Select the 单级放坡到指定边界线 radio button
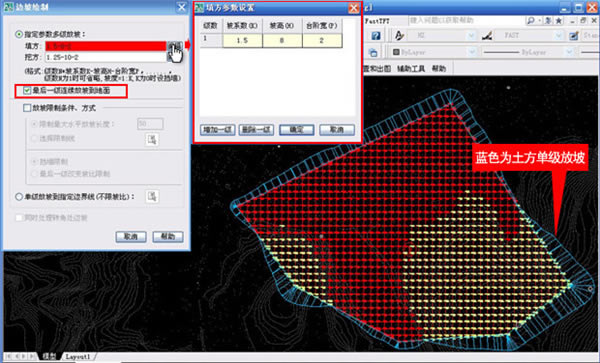Image resolution: width=600 pixels, height=363 pixels. [19, 197]
